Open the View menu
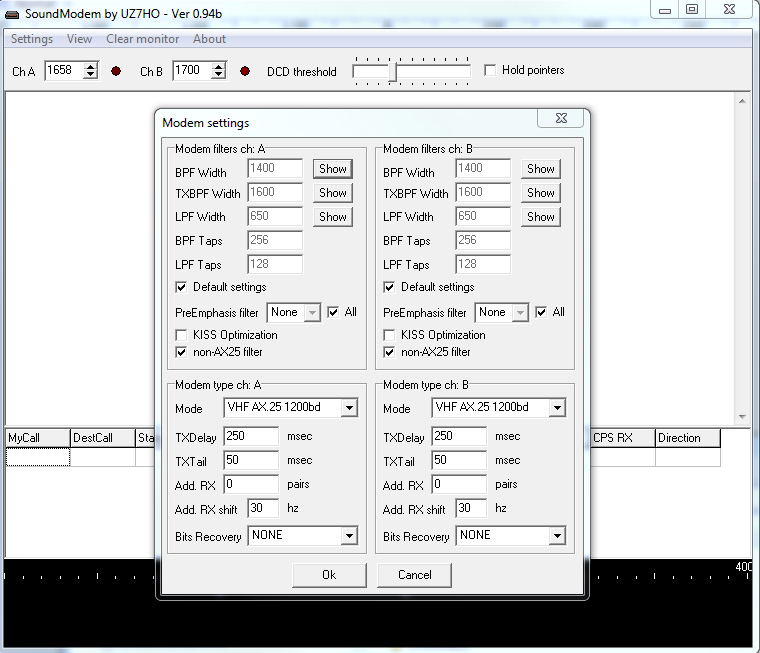 [79, 39]
